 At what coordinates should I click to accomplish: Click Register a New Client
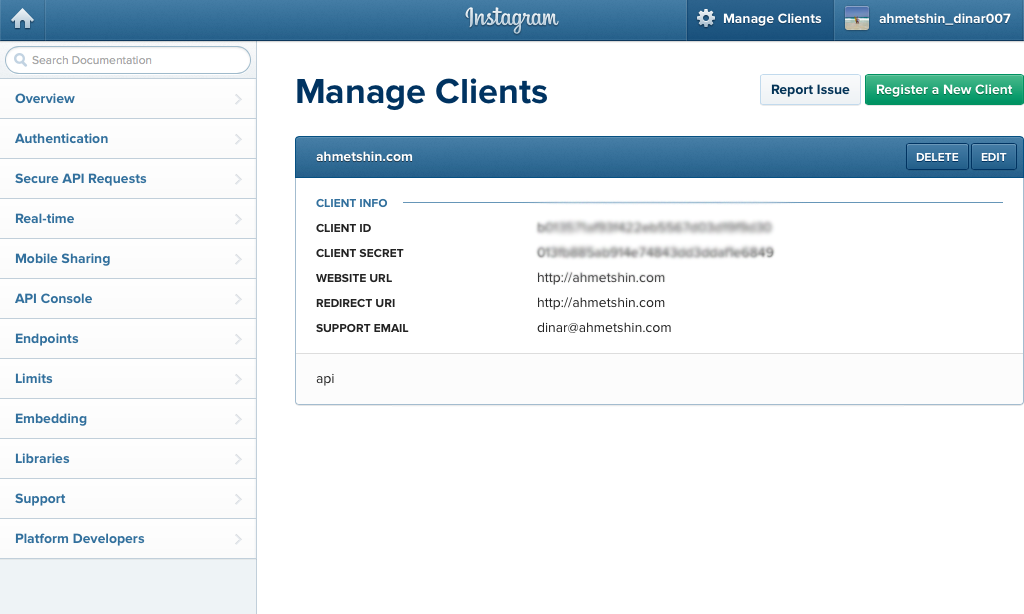(x=944, y=89)
